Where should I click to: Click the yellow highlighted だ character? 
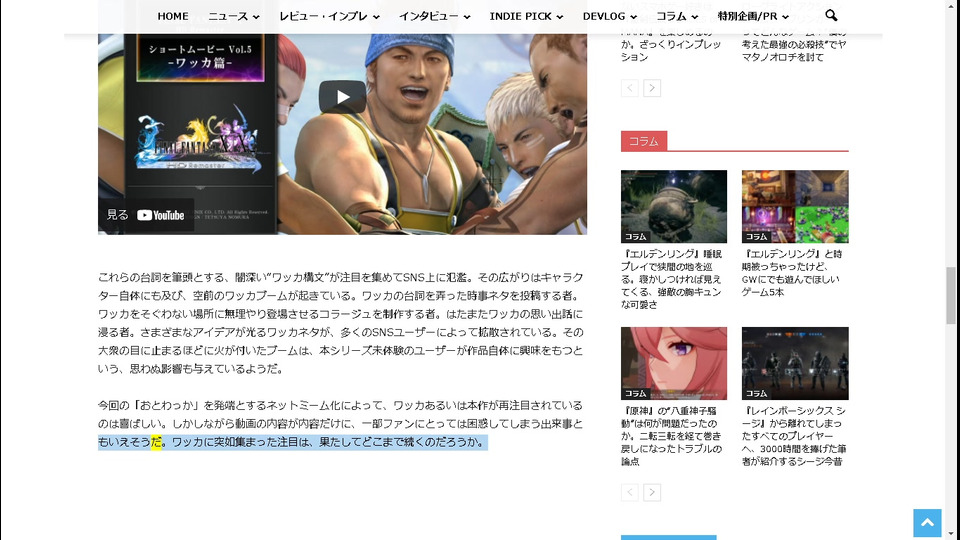pos(156,442)
